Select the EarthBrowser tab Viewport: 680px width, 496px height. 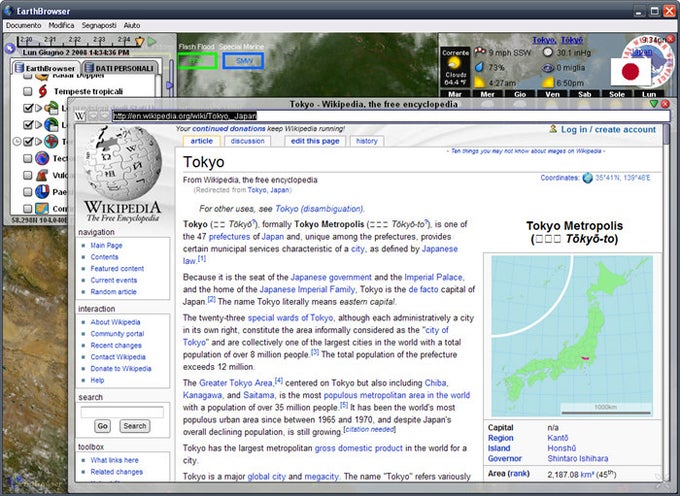[46, 68]
